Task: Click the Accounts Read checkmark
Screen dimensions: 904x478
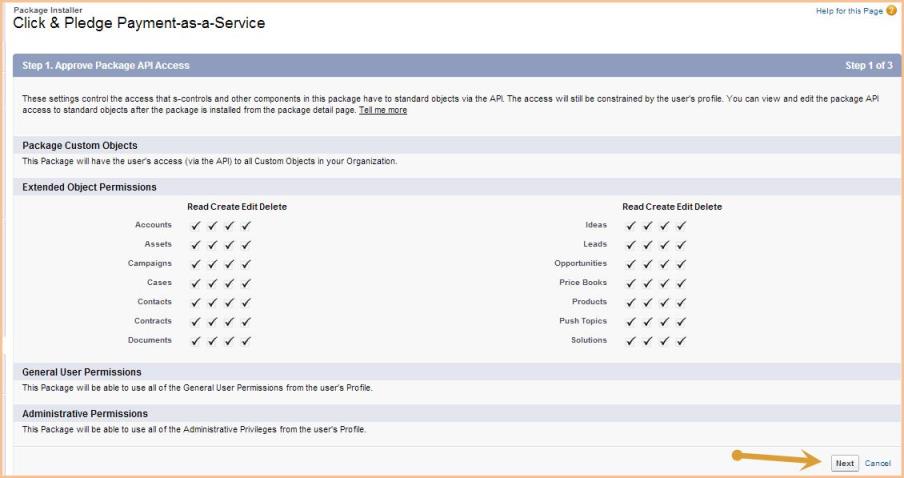Action: (x=196, y=225)
